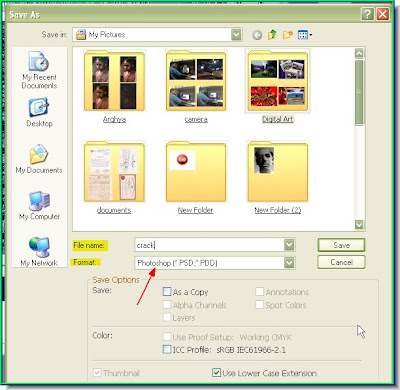This screenshot has width=400, height=390.
Task: Click the Save button
Action: [x=341, y=245]
